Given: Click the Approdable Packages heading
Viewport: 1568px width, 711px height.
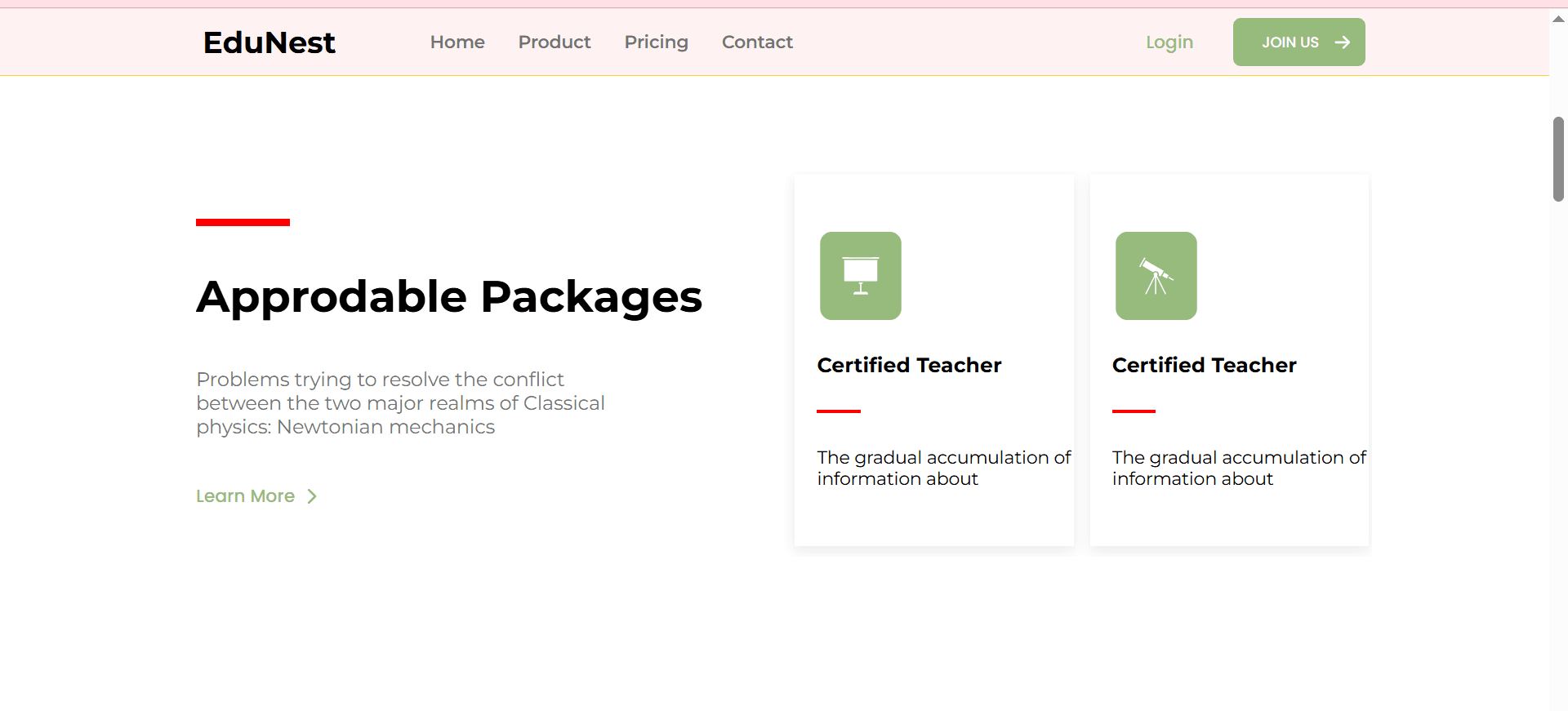Looking at the screenshot, I should [448, 296].
